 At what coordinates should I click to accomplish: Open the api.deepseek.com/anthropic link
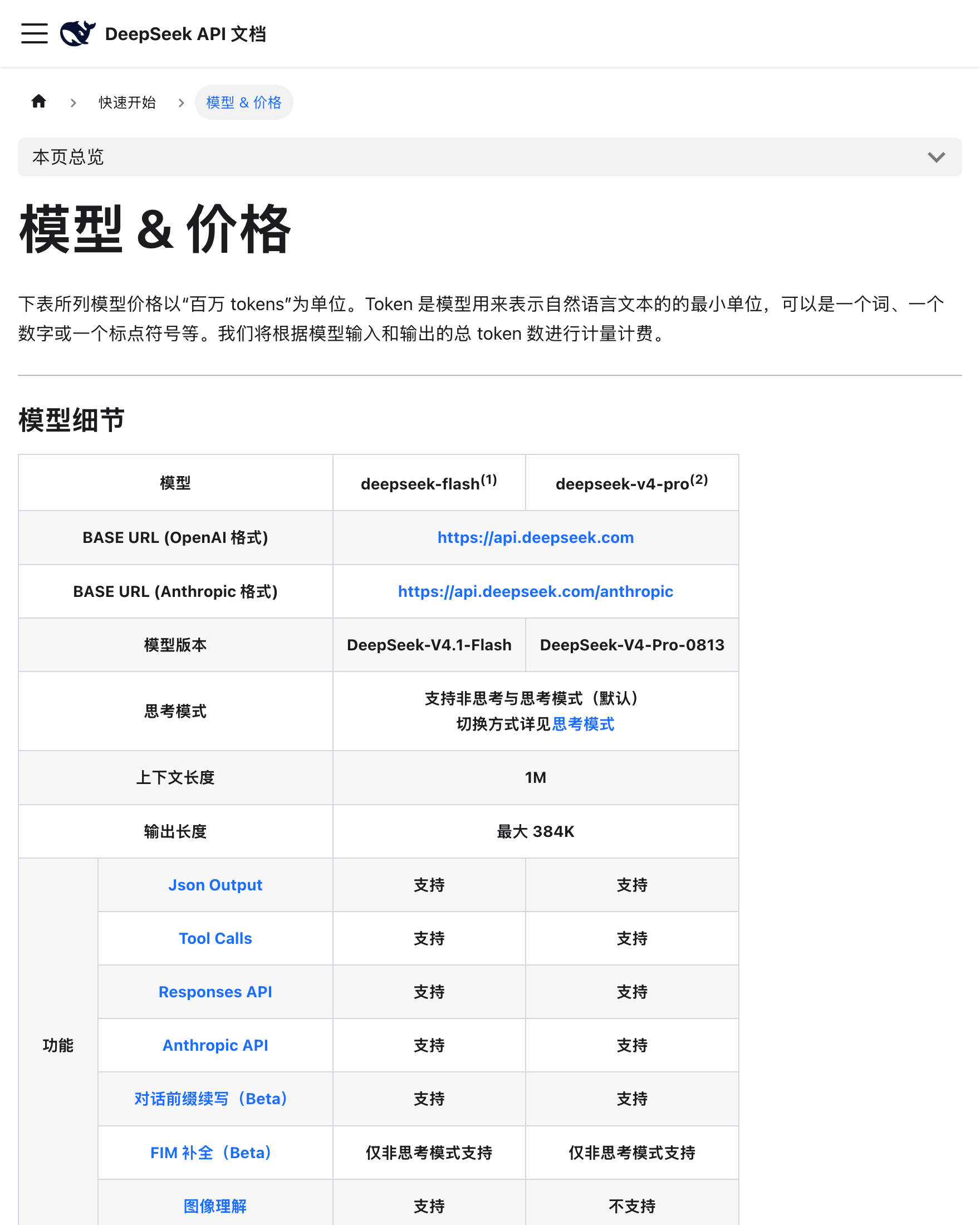[535, 591]
